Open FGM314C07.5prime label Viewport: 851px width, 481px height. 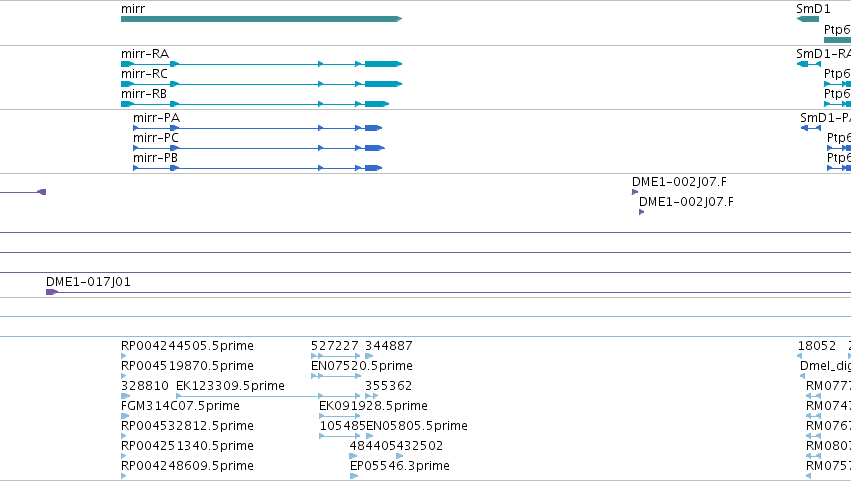coord(180,406)
